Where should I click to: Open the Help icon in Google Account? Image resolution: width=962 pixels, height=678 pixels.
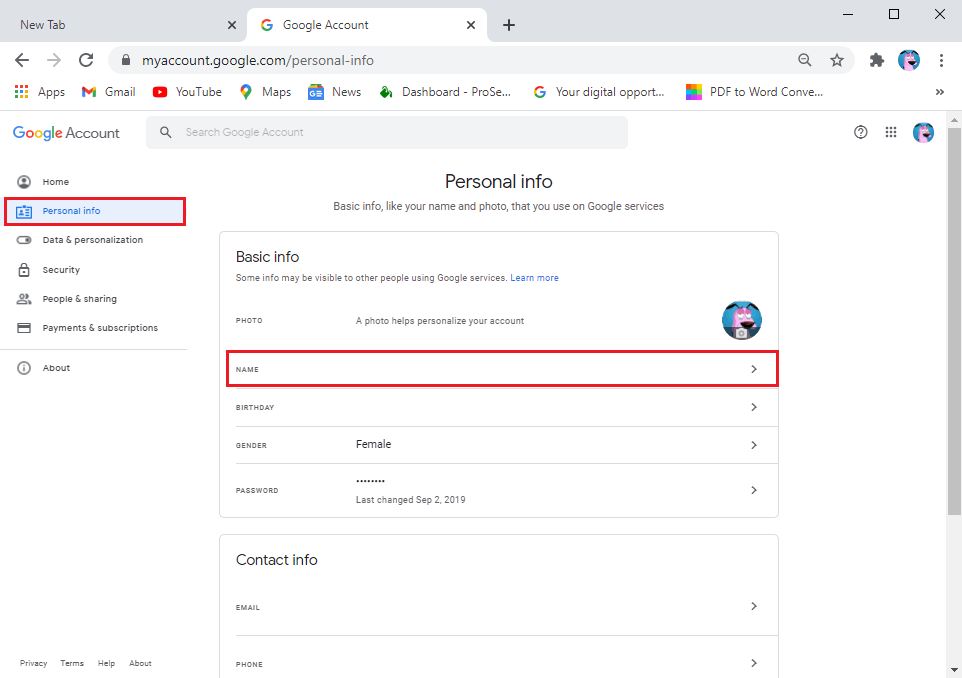[860, 131]
